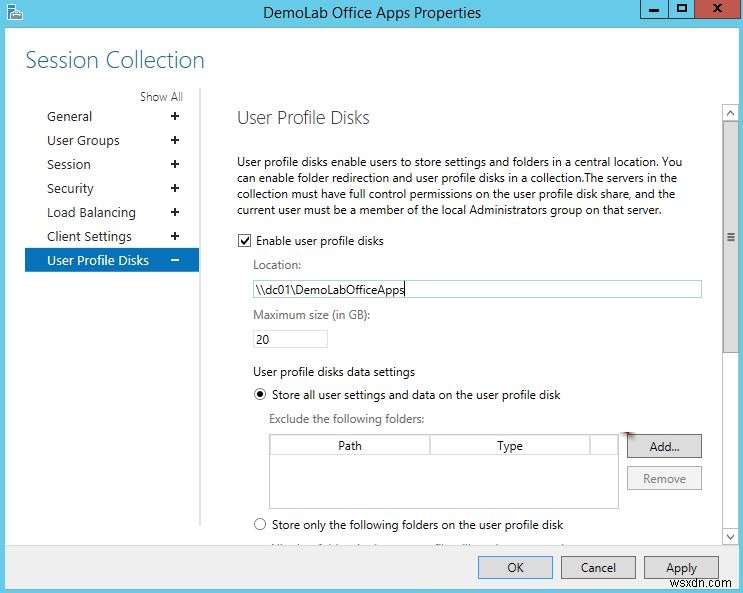Image resolution: width=743 pixels, height=593 pixels.
Task: Select Store only the following folders option
Action: point(260,524)
